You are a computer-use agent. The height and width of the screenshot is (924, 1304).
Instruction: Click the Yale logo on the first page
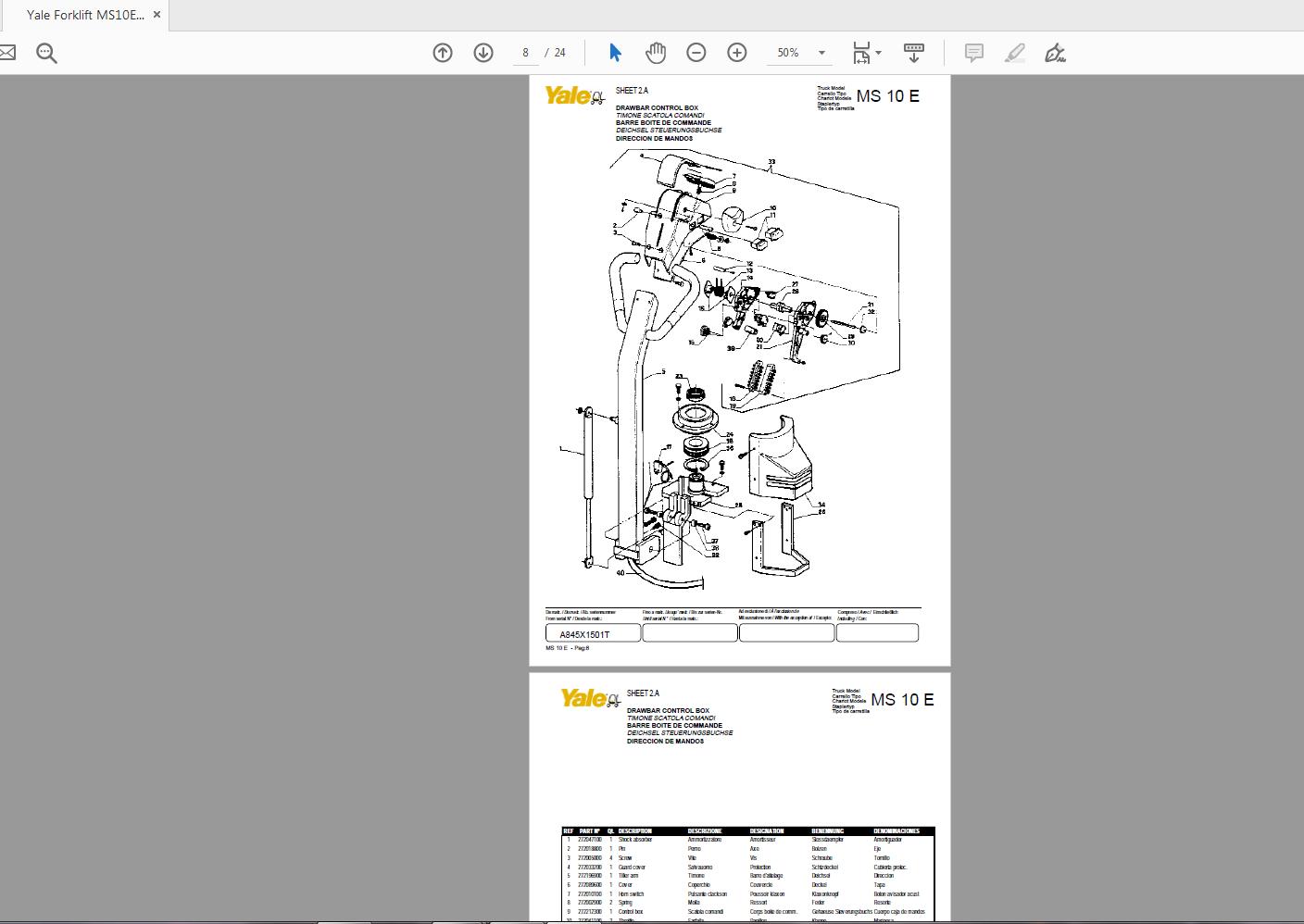[x=574, y=95]
